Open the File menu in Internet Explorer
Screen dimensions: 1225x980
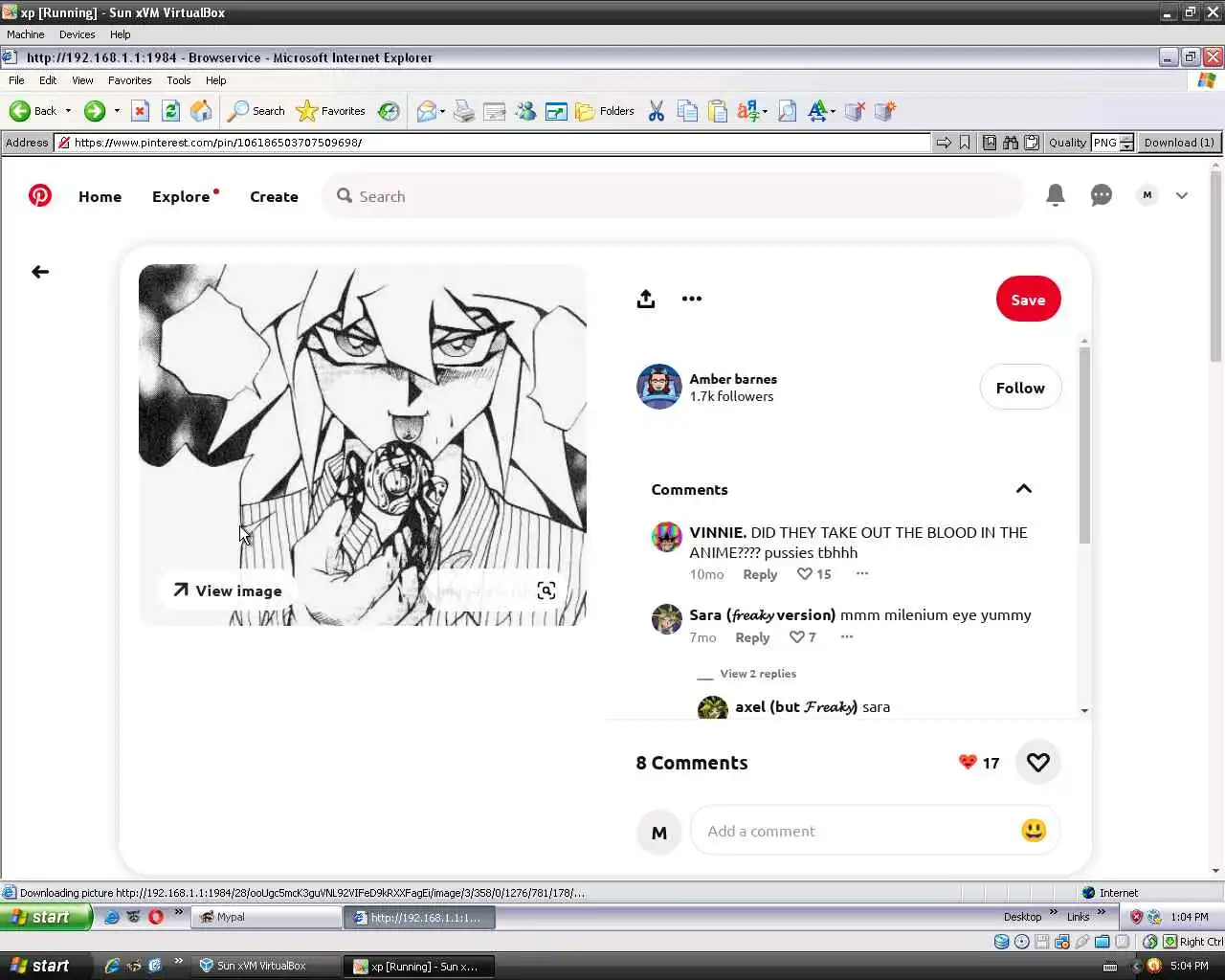click(x=16, y=80)
